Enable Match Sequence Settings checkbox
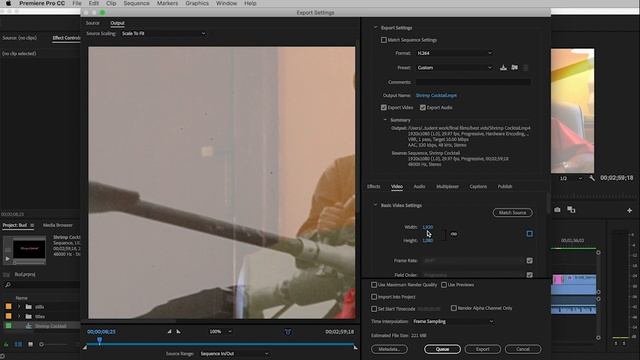Screen dimensions: 640x360 (x=384, y=40)
